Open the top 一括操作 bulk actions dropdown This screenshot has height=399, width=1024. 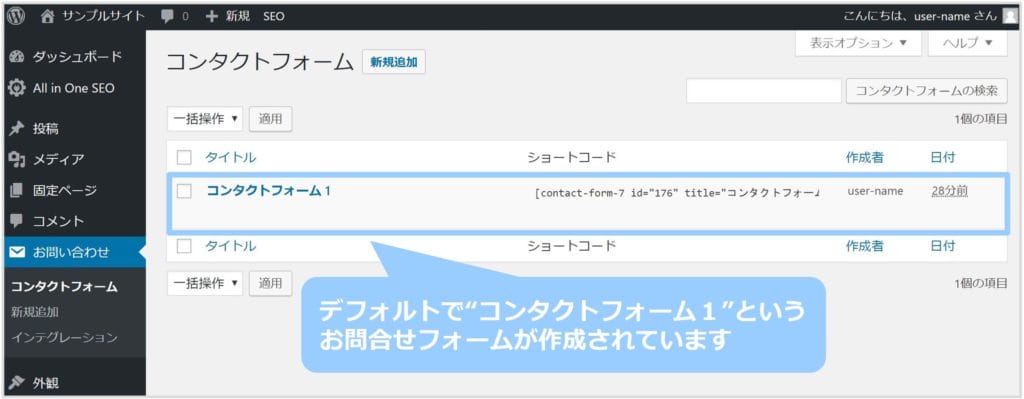205,119
